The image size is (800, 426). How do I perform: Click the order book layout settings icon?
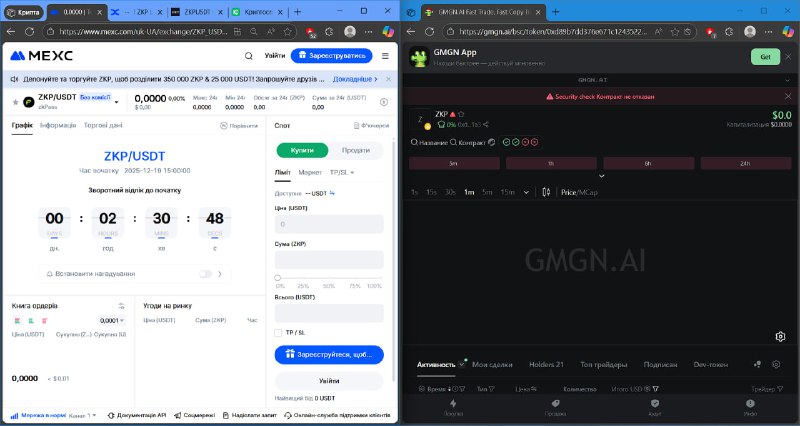121,306
